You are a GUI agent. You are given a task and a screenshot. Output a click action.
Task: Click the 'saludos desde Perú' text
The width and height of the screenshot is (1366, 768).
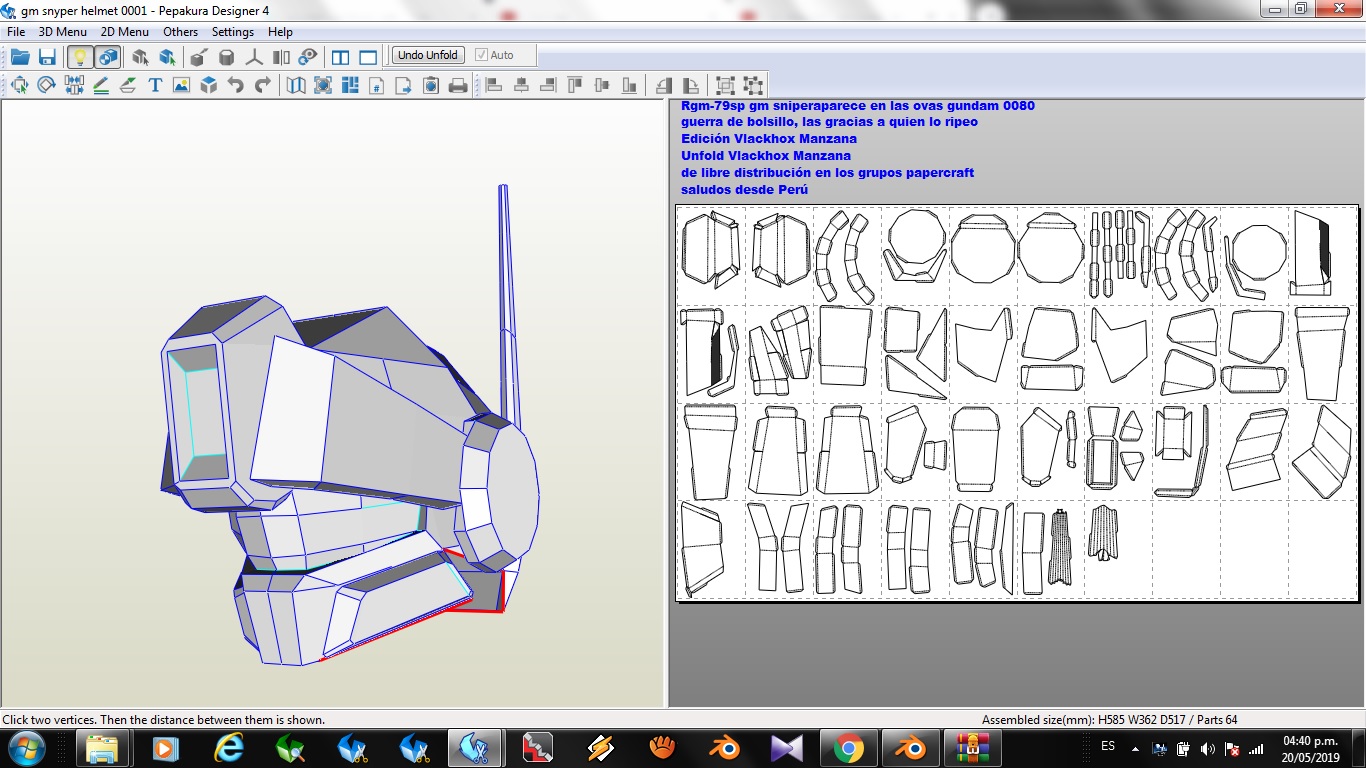click(x=745, y=189)
